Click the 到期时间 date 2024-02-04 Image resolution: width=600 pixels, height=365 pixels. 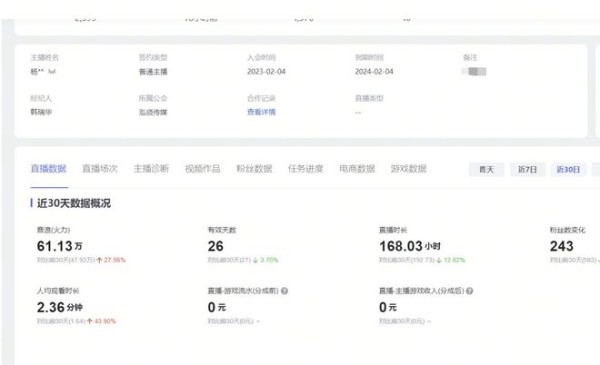(x=374, y=72)
